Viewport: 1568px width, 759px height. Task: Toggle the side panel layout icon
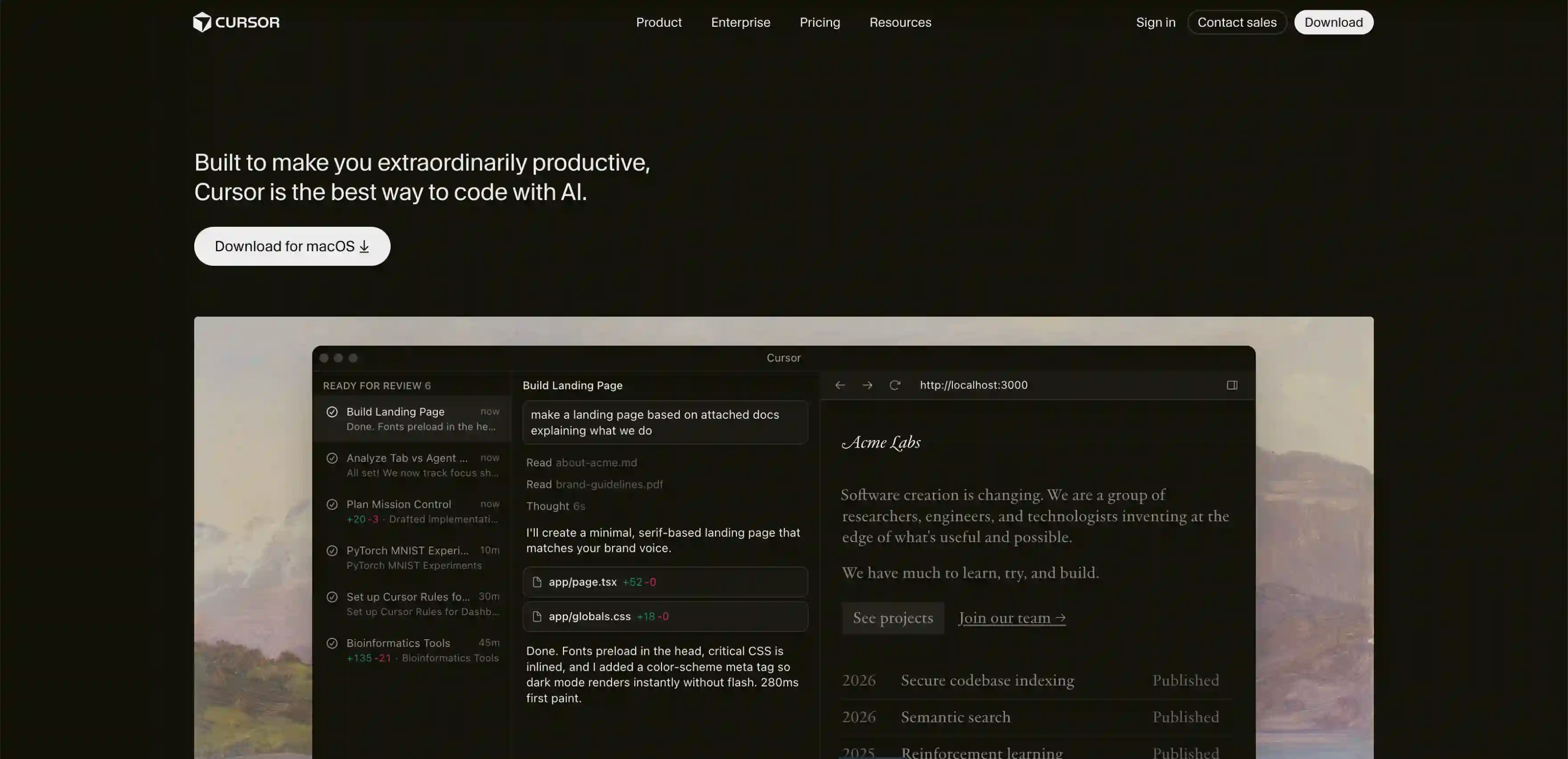coord(1231,385)
